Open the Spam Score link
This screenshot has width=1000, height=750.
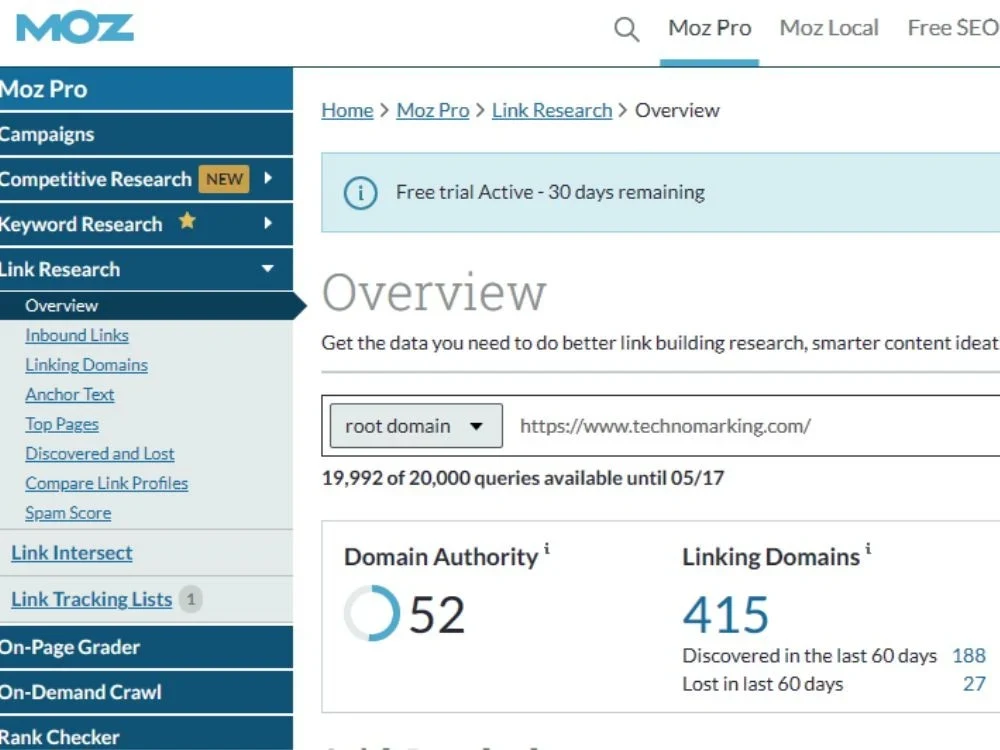click(x=68, y=513)
